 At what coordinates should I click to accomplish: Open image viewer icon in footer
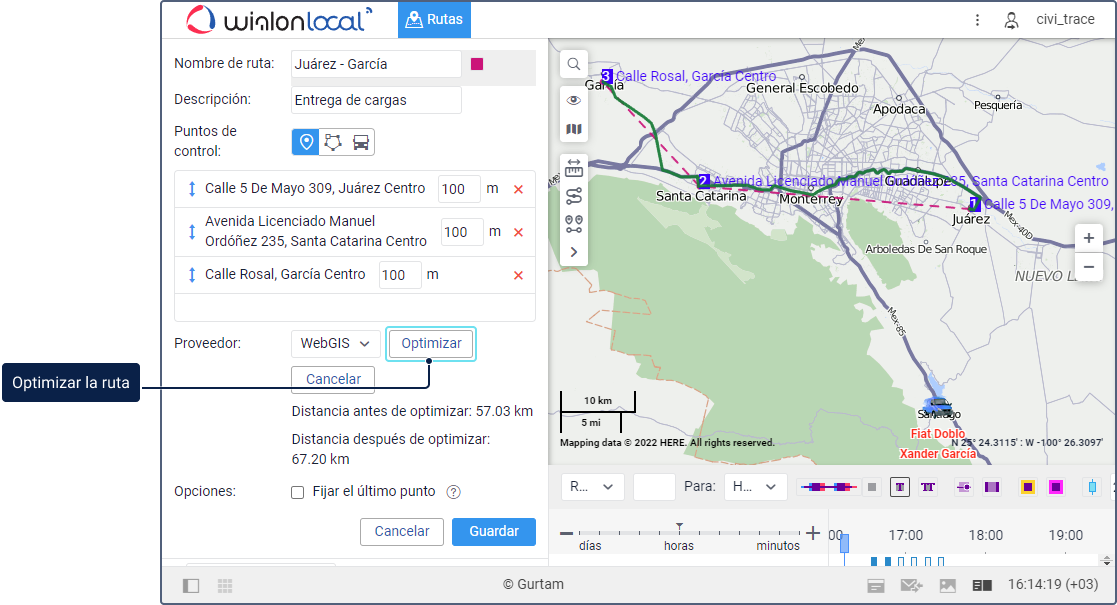947,586
